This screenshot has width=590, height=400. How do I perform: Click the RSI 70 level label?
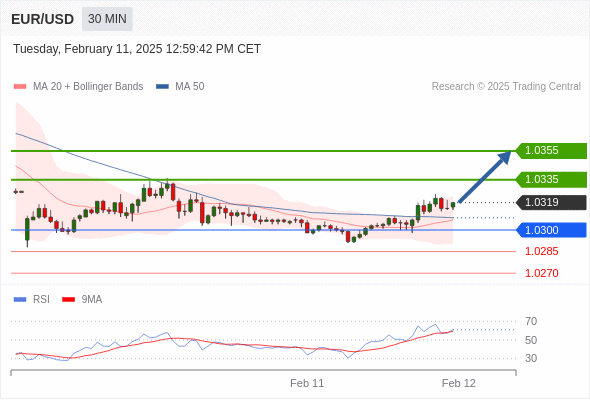[x=531, y=321]
